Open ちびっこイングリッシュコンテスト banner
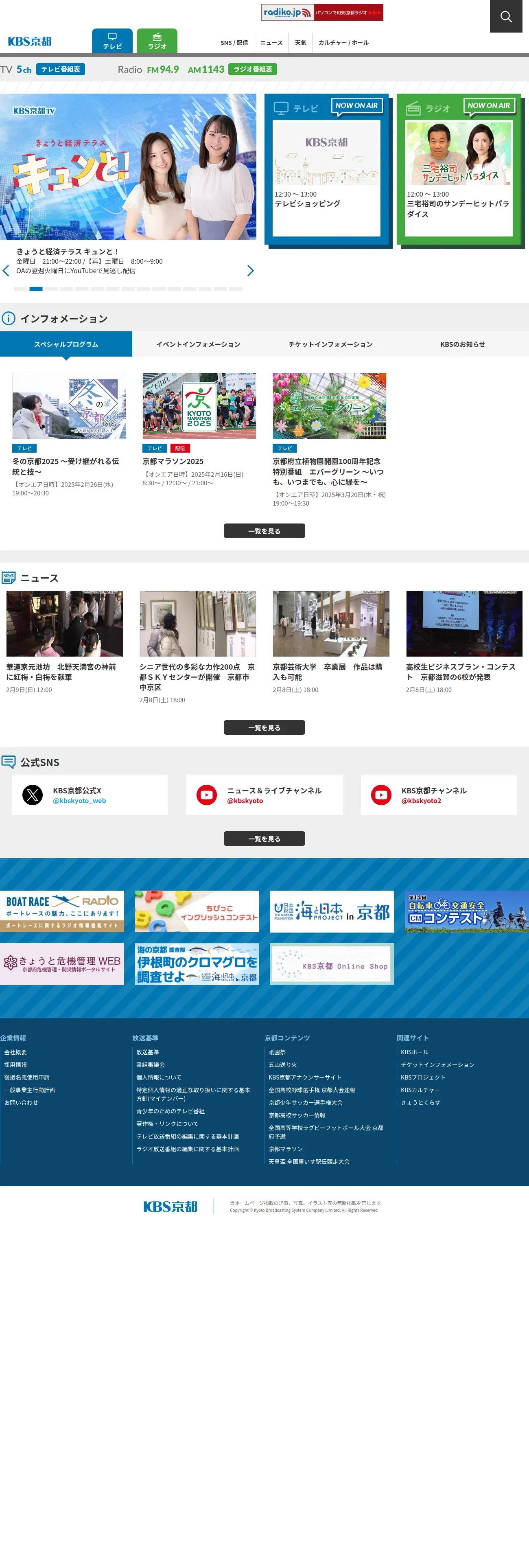Viewport: 529px width, 1568px height. [197, 911]
